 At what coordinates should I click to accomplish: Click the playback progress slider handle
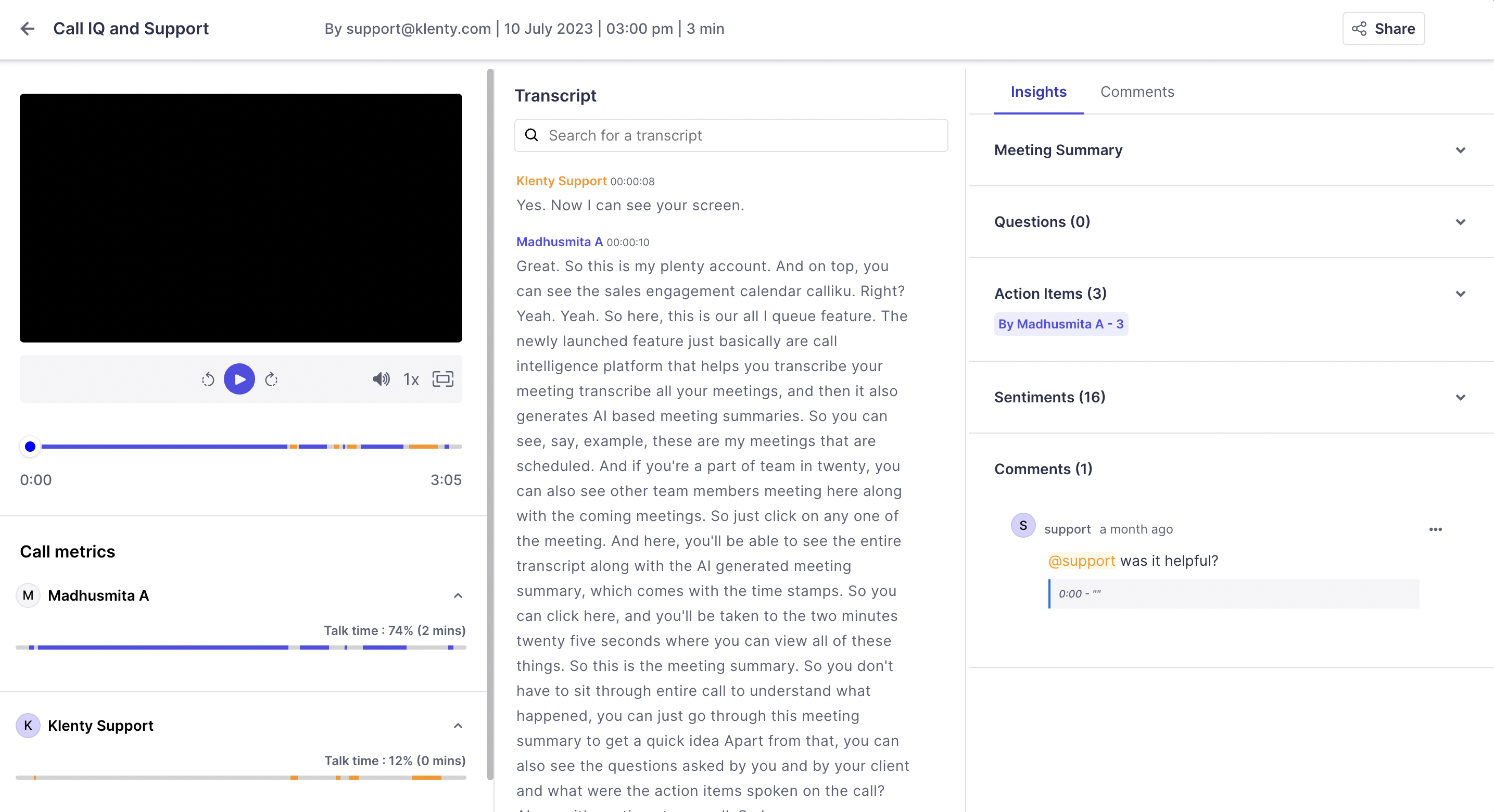coord(30,446)
